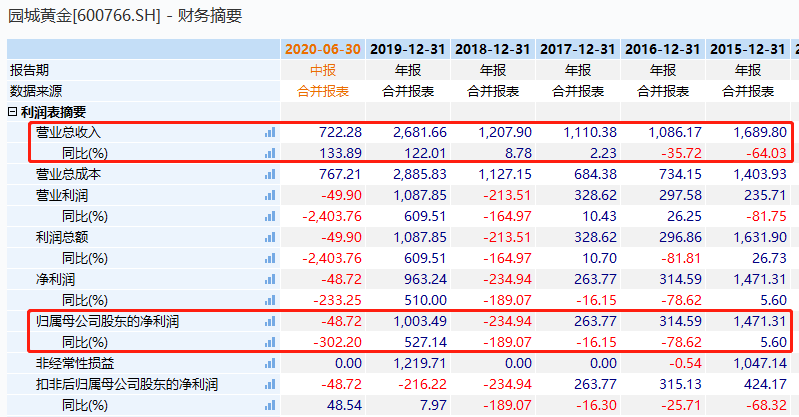
Task: Open chart icon for 营业总成本 row
Action: click(x=270, y=174)
